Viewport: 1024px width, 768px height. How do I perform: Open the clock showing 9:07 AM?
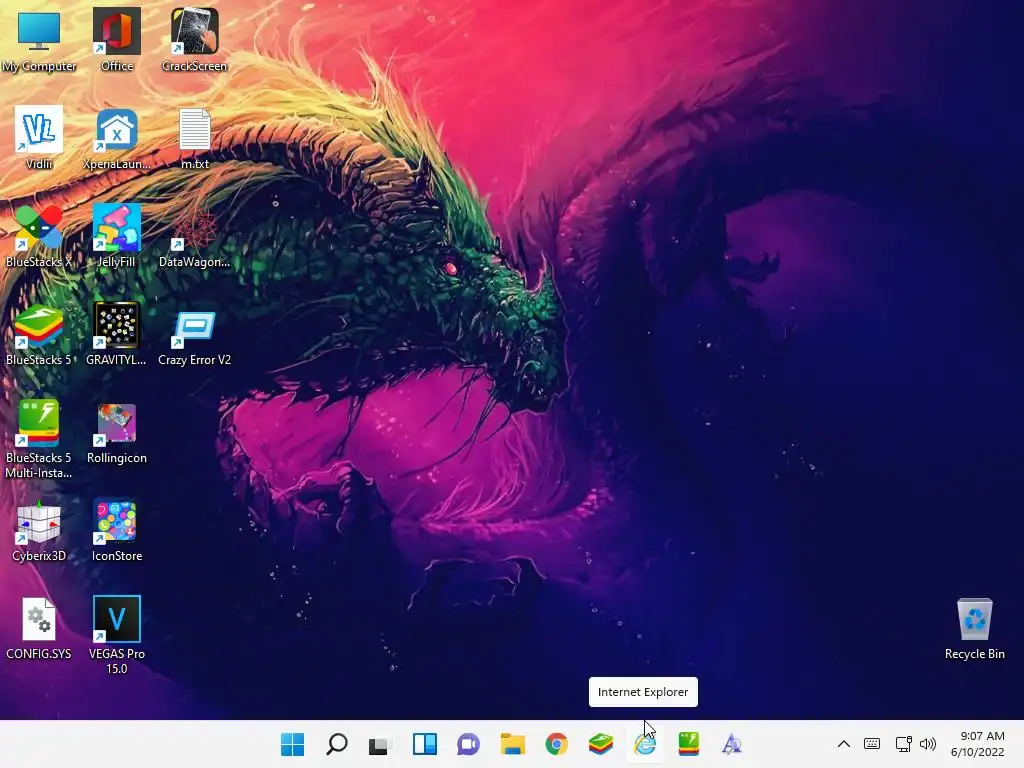pos(978,744)
